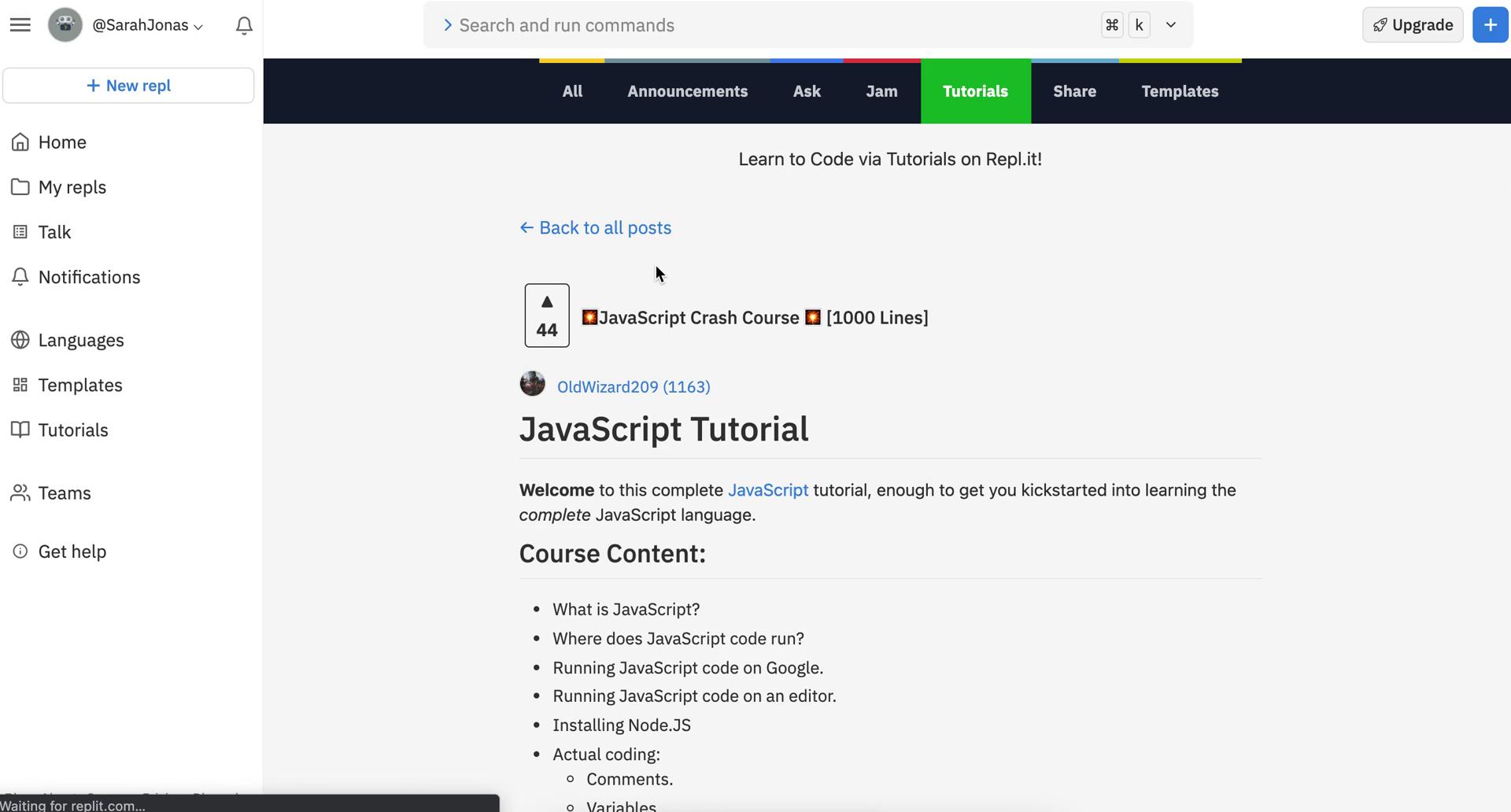Viewport: 1511px width, 812px height.
Task: Click the Course Content heading
Action: point(612,554)
